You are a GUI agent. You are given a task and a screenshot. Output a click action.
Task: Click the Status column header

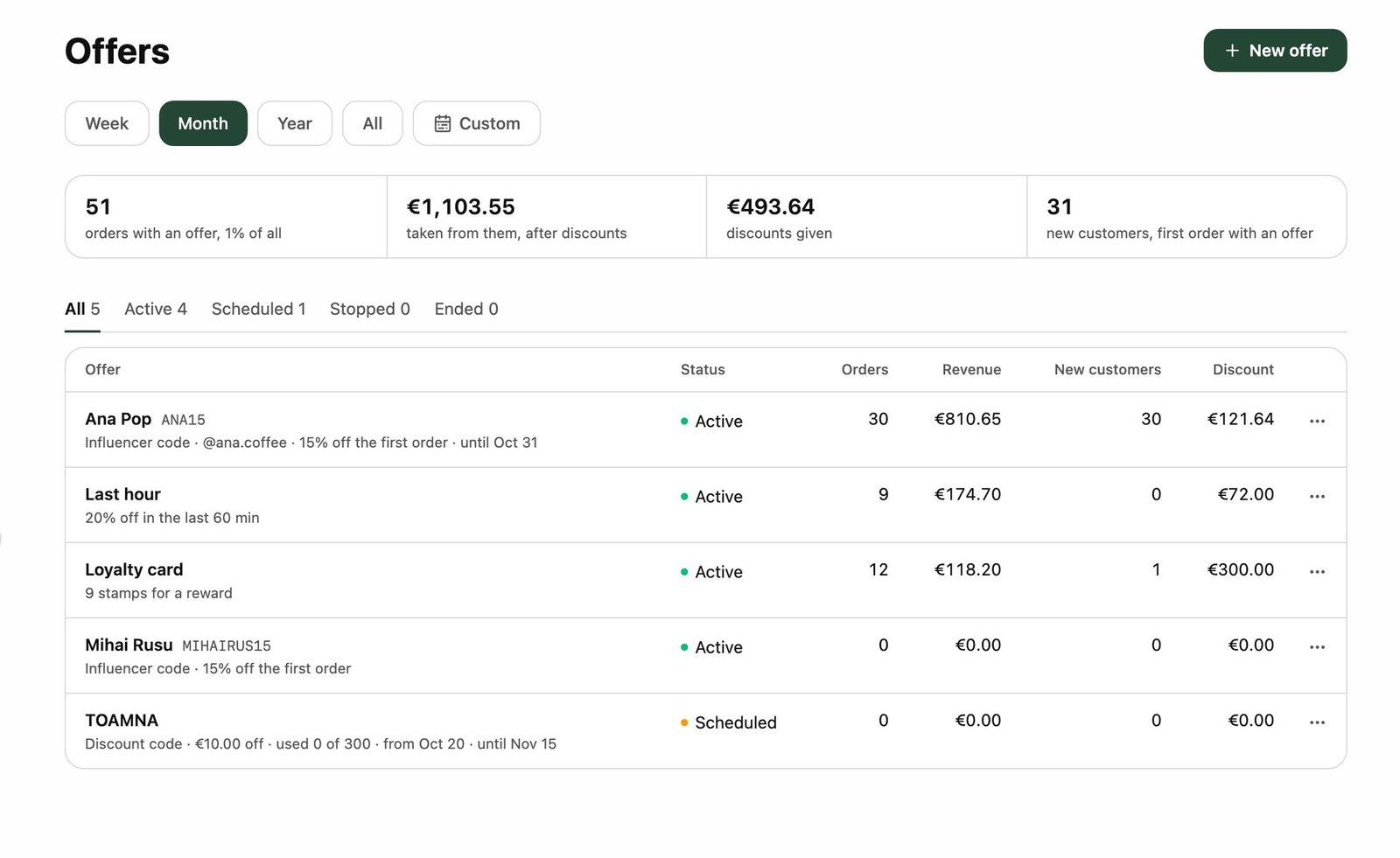[703, 369]
